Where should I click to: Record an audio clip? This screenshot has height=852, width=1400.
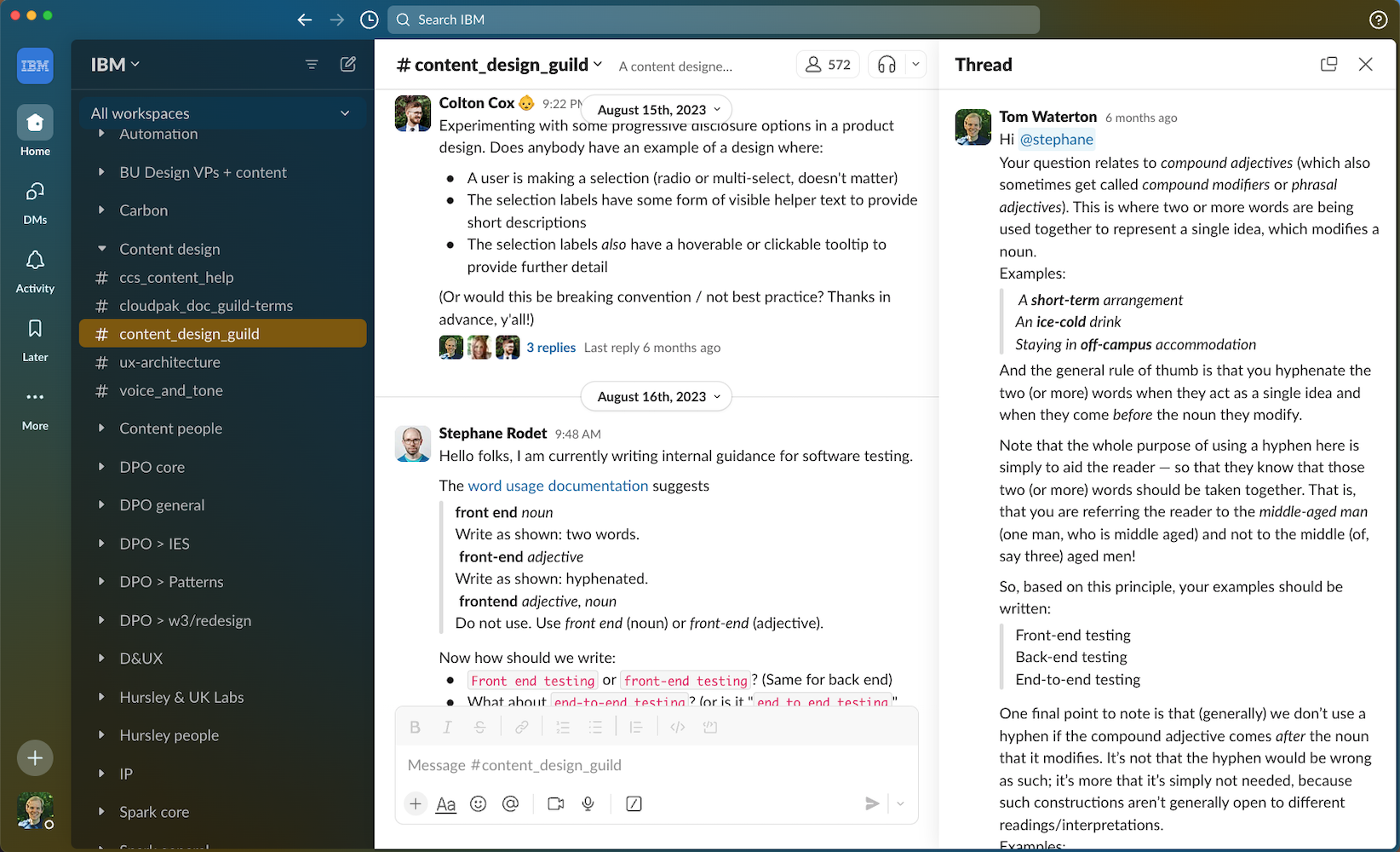[588, 803]
